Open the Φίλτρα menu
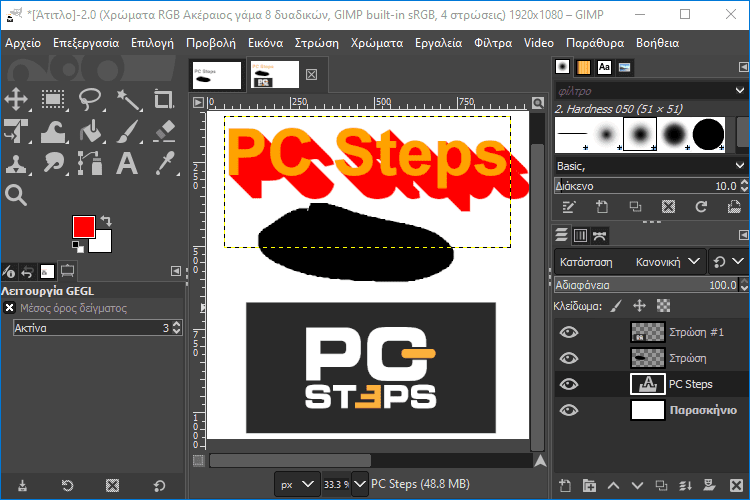Viewport: 750px width, 500px height. pos(493,43)
